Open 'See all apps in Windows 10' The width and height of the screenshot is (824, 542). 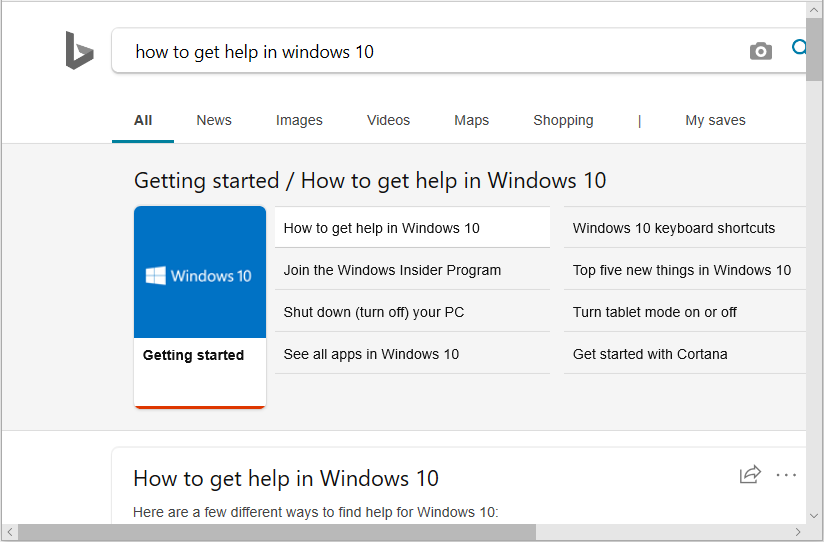[x=412, y=354]
